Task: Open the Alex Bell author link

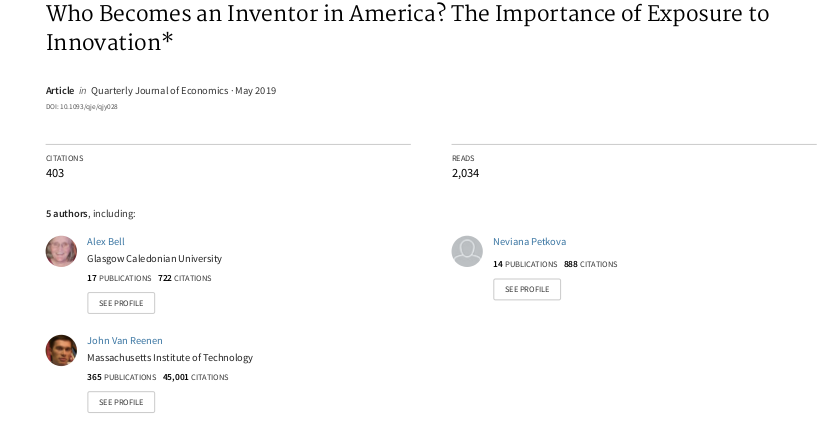Action: coord(106,241)
